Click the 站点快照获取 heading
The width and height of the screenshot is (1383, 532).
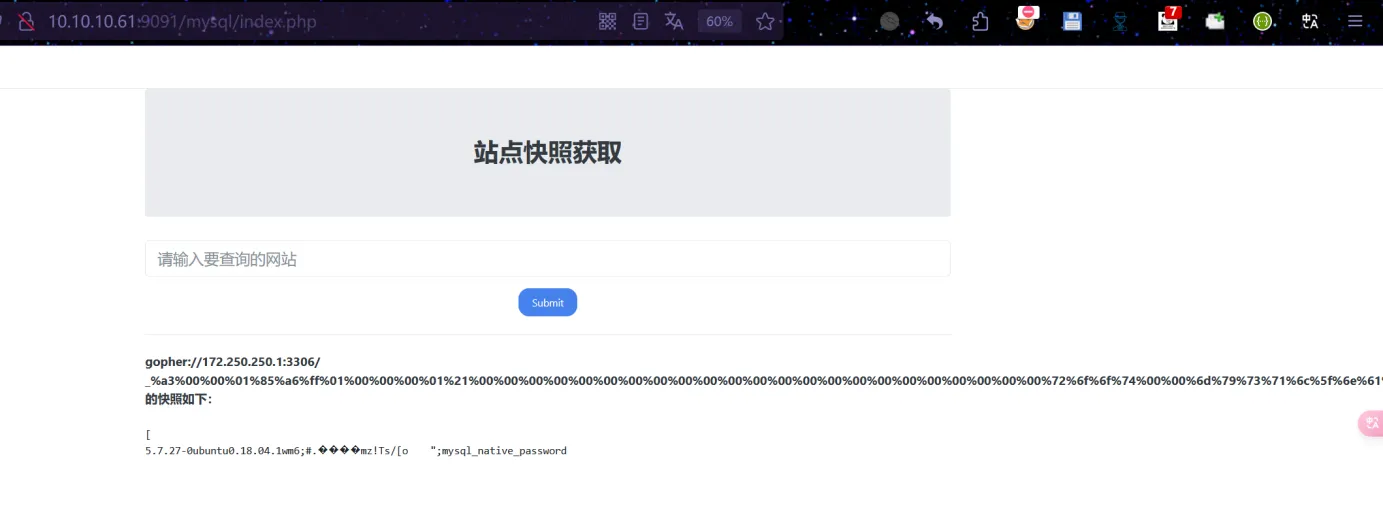(547, 153)
